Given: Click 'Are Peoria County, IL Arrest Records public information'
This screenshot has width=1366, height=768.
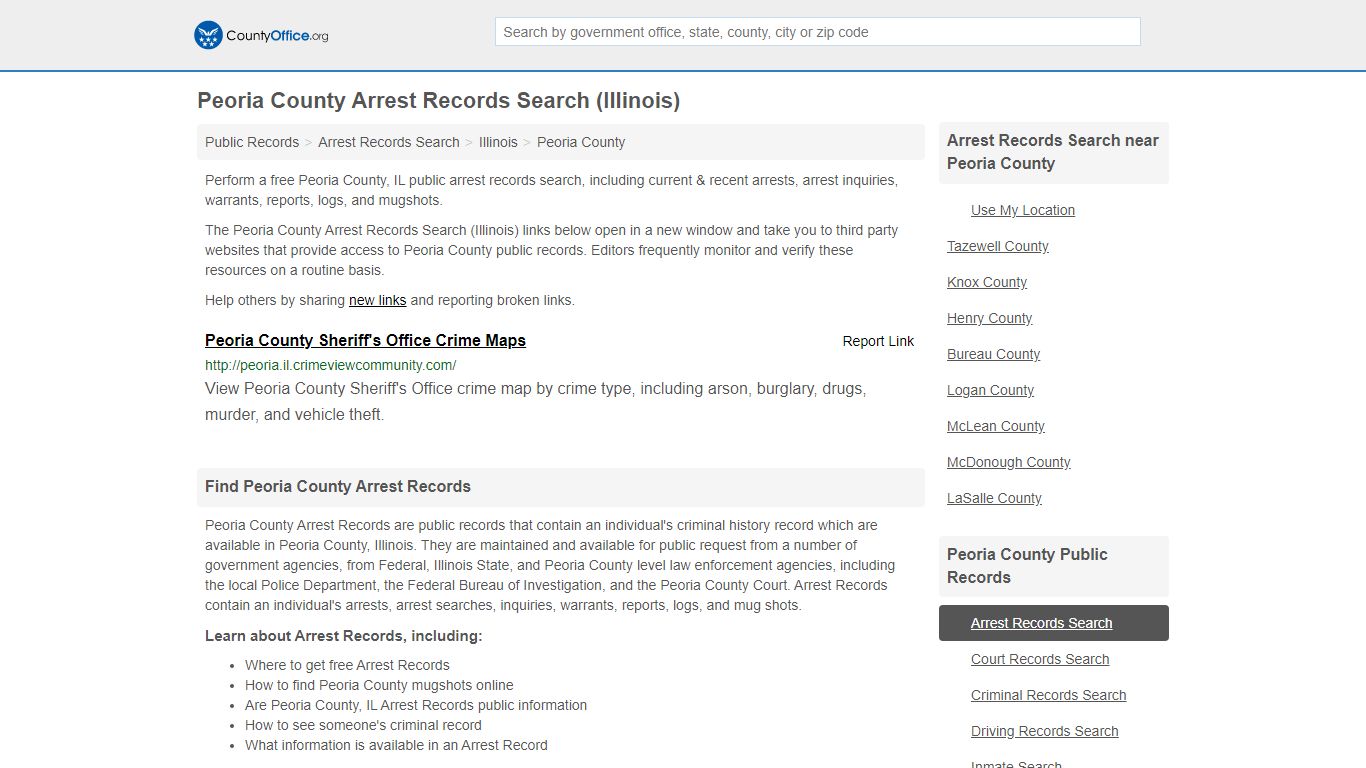Looking at the screenshot, I should [416, 705].
